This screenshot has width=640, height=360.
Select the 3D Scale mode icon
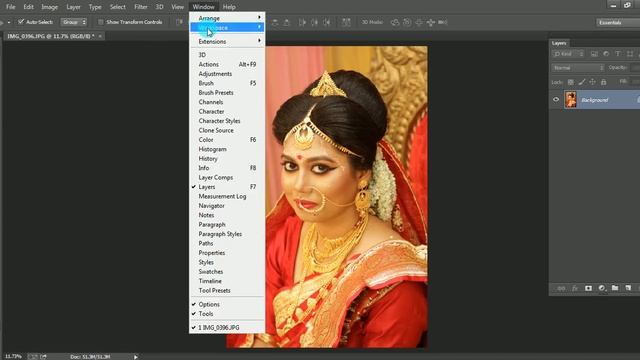[442, 22]
